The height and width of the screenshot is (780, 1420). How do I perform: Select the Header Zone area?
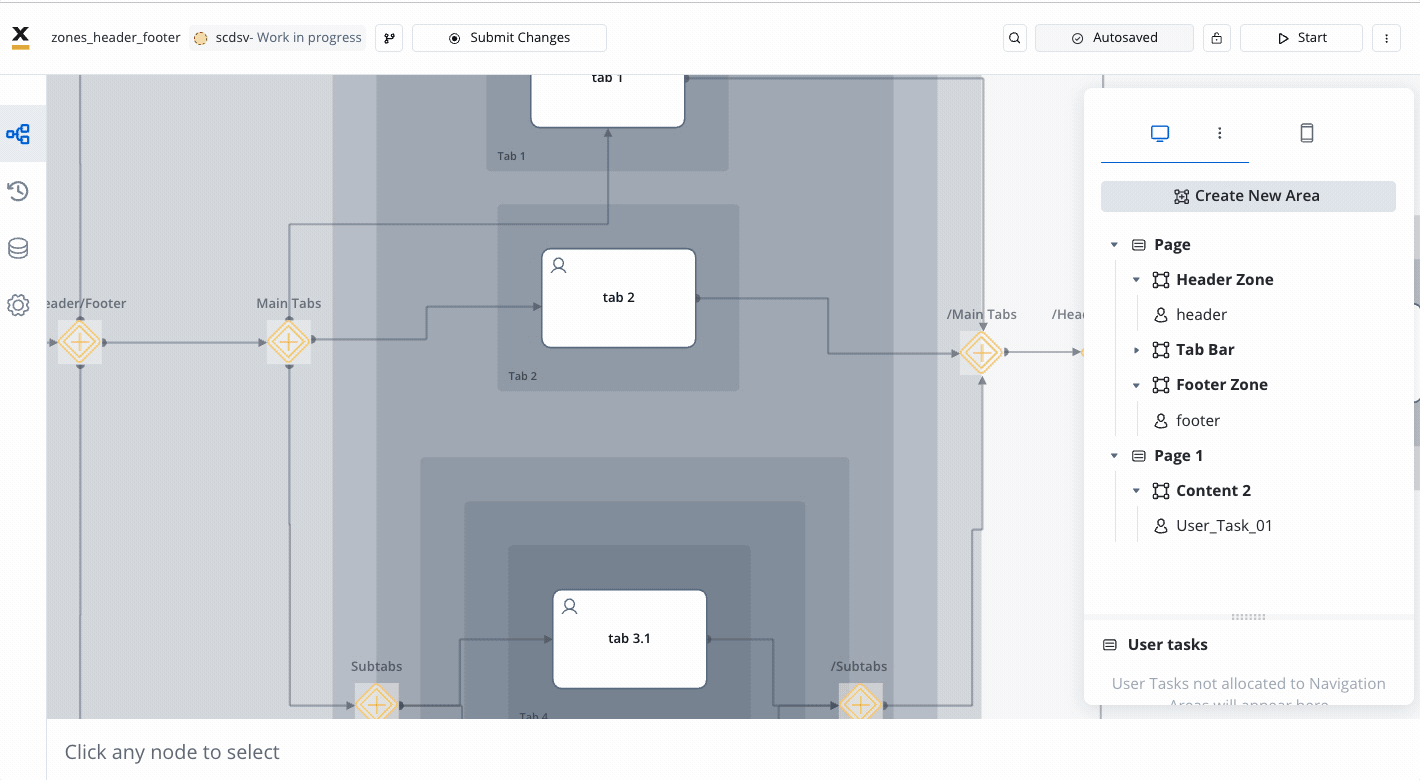click(1225, 280)
